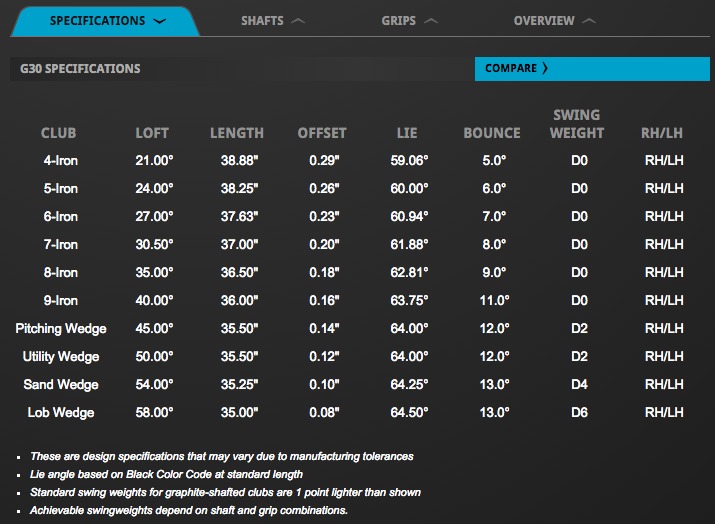Select the Pitching Wedge row label
Image resolution: width=715 pixels, height=524 pixels.
(x=61, y=329)
